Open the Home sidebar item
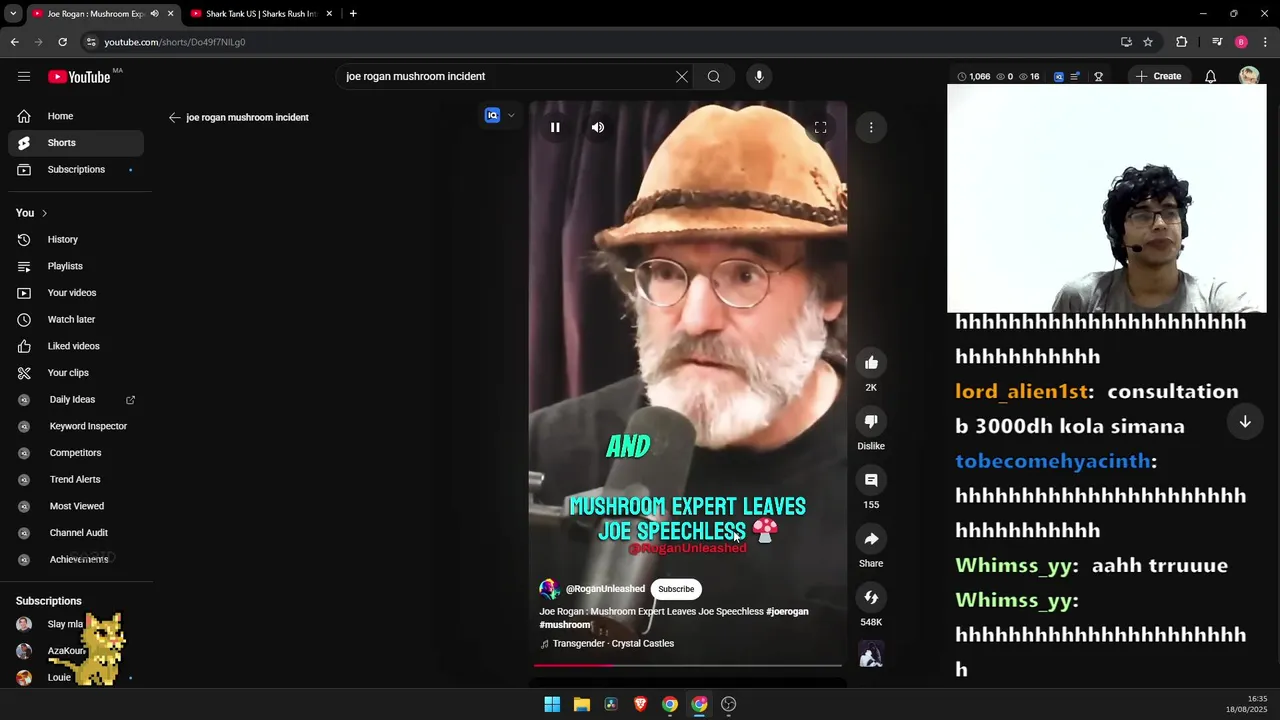Viewport: 1280px width, 720px height. coord(76,116)
